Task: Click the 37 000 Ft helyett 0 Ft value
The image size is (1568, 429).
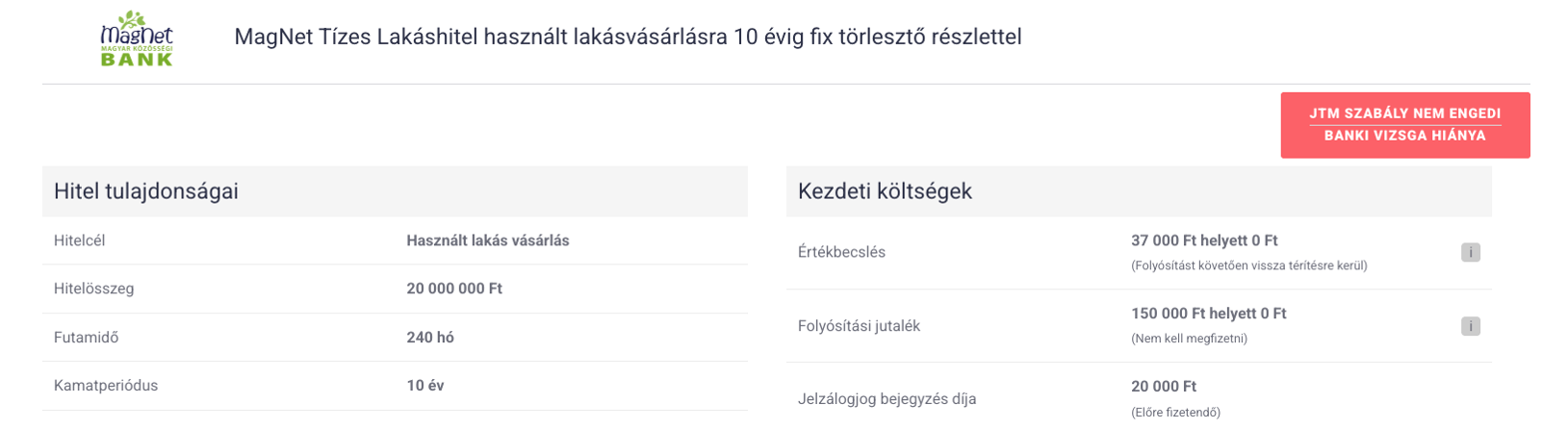Action: [x=1204, y=240]
